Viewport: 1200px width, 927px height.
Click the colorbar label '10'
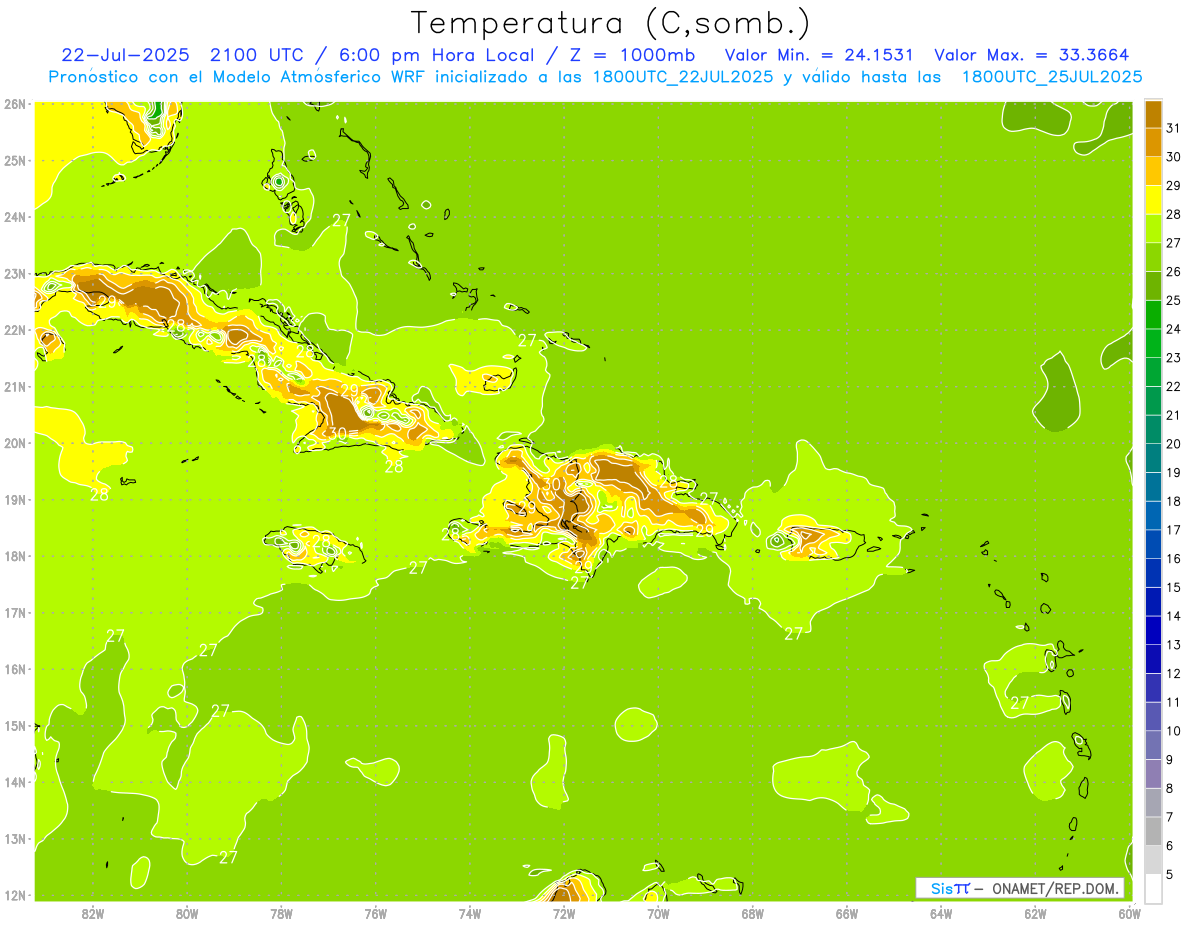(x=1173, y=731)
